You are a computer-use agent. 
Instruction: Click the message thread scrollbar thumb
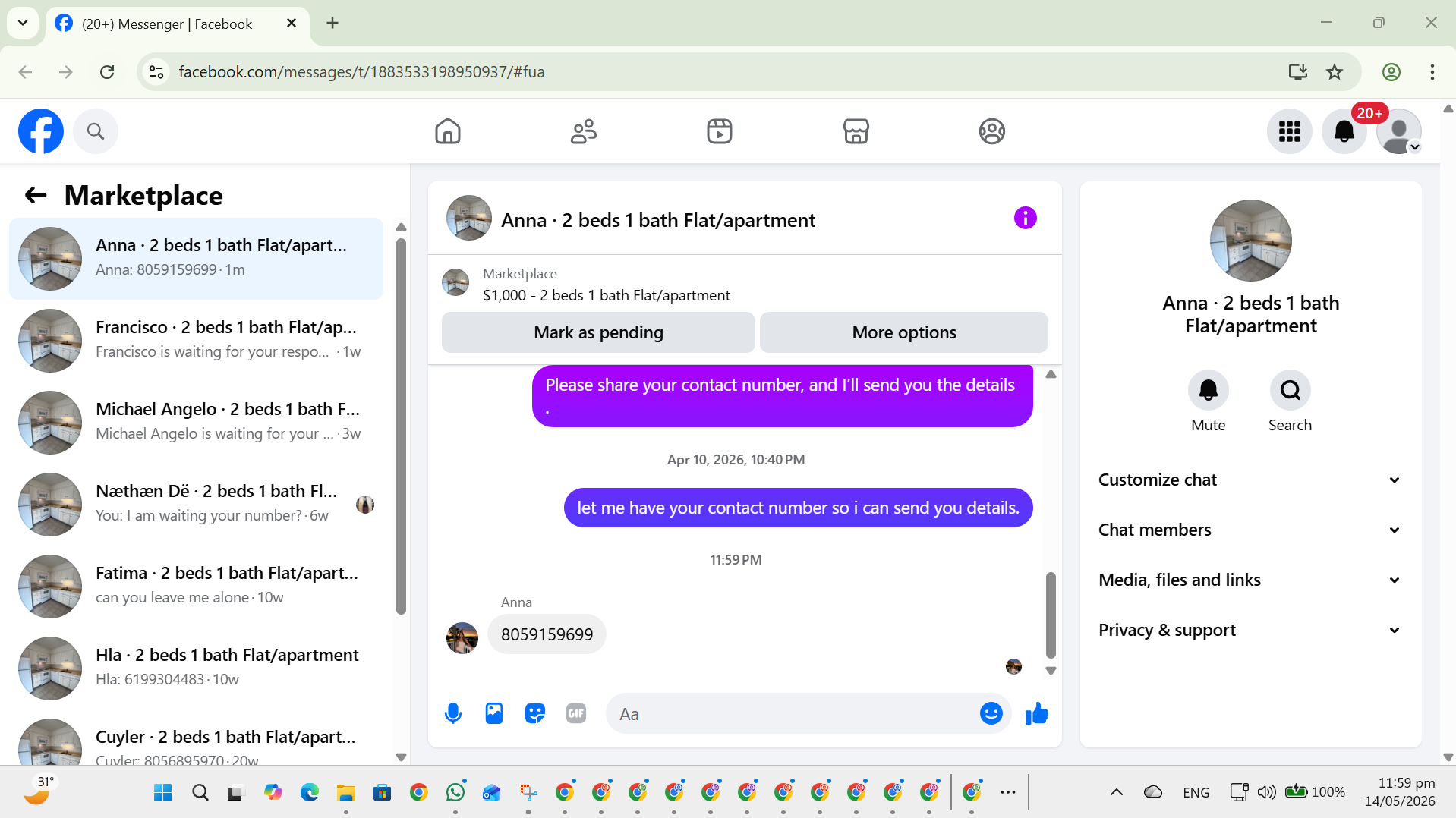(x=1051, y=615)
